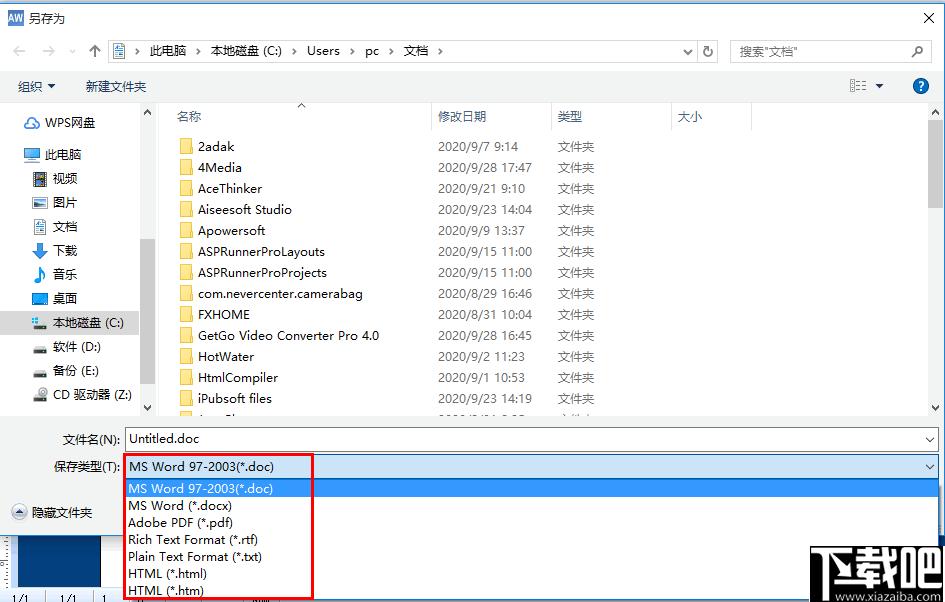Open 图片 in the navigation pane
This screenshot has height=602, width=945.
click(55, 203)
